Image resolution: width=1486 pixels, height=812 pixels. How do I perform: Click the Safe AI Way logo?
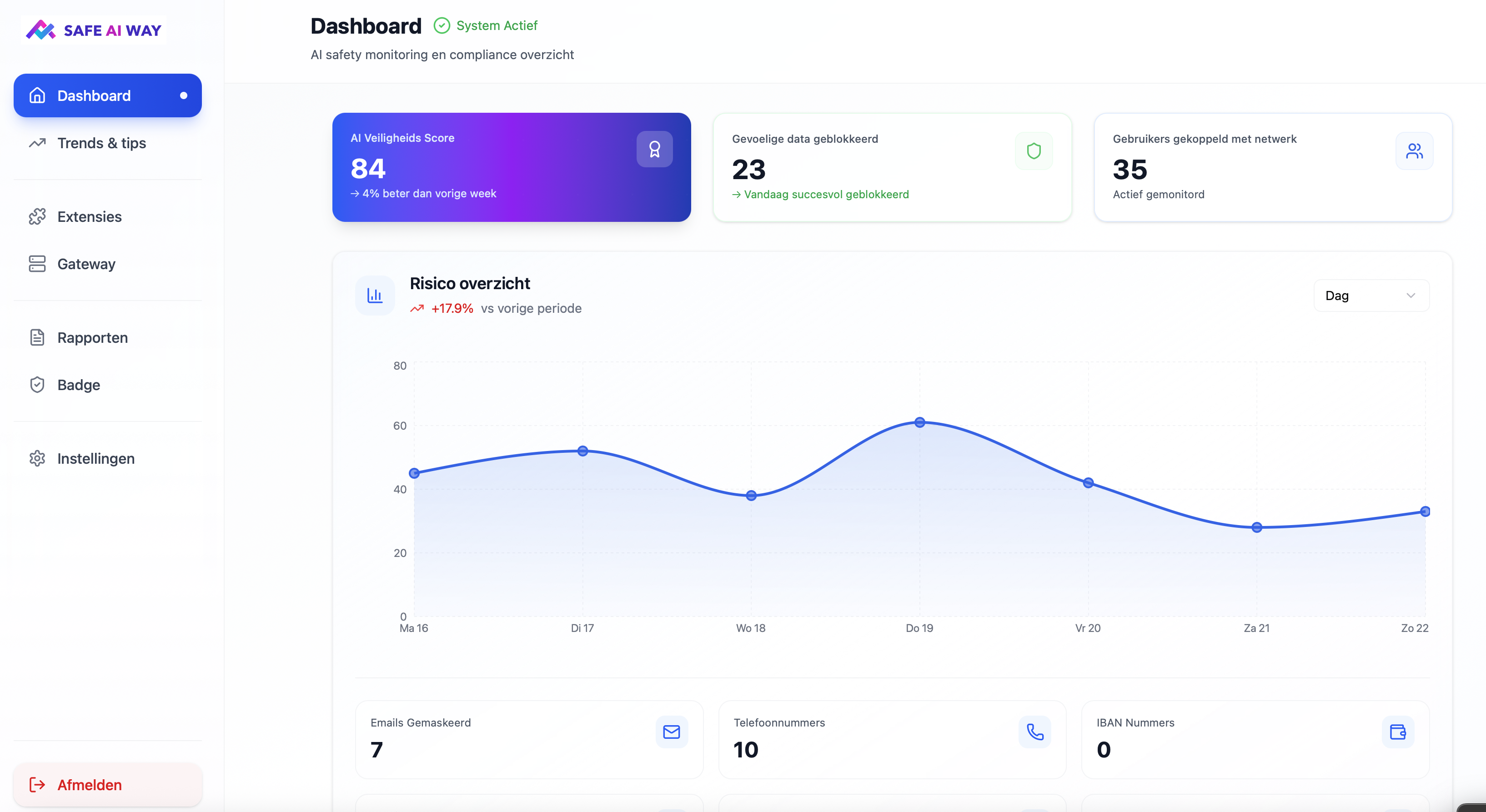(94, 30)
